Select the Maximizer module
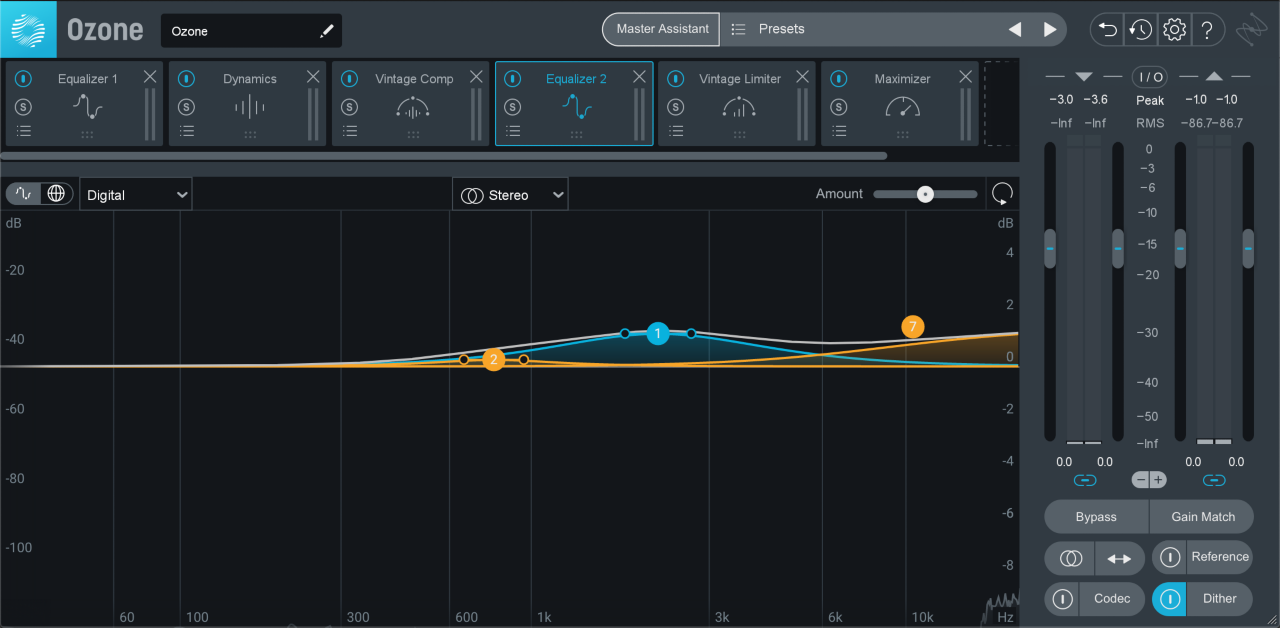Image resolution: width=1280 pixels, height=628 pixels. 900,104
